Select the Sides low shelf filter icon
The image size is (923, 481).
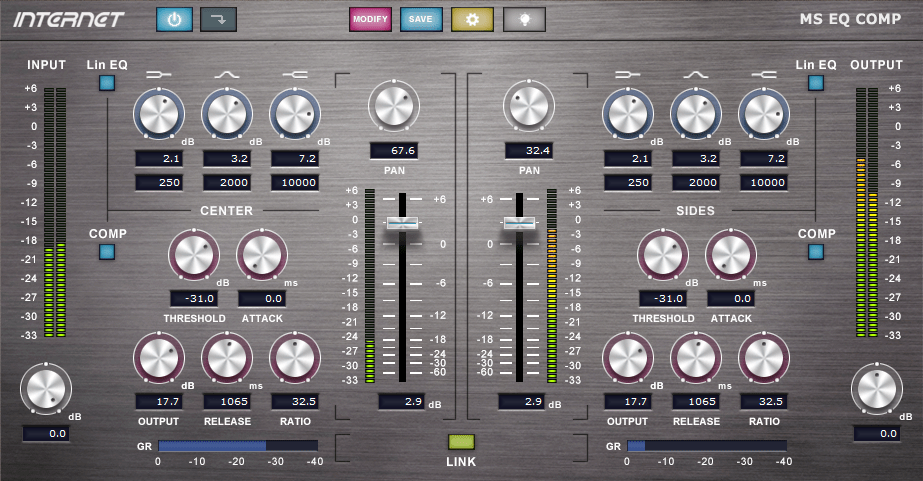point(626,75)
